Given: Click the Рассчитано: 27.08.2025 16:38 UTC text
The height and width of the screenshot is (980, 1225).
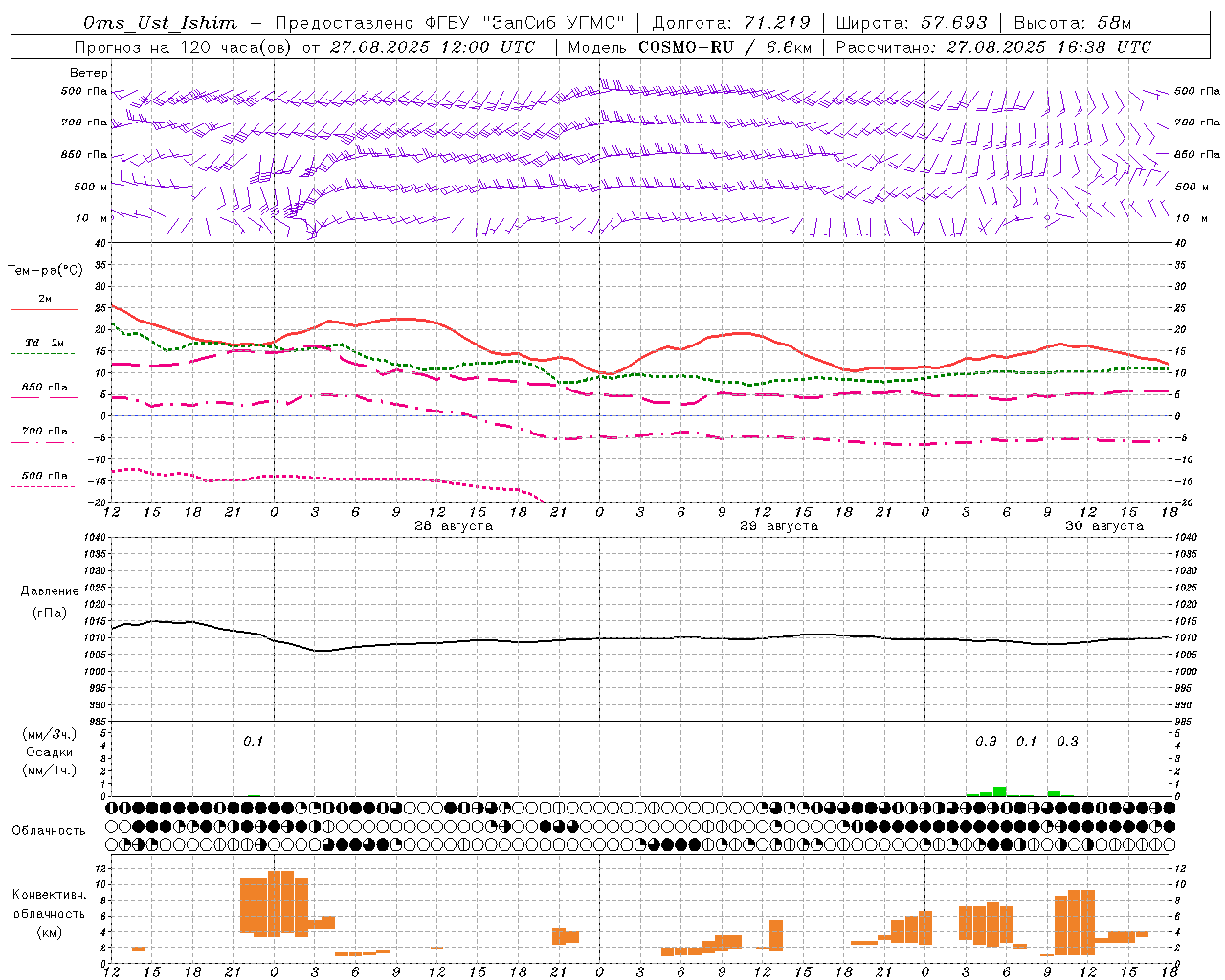Looking at the screenshot, I should (x=993, y=47).
